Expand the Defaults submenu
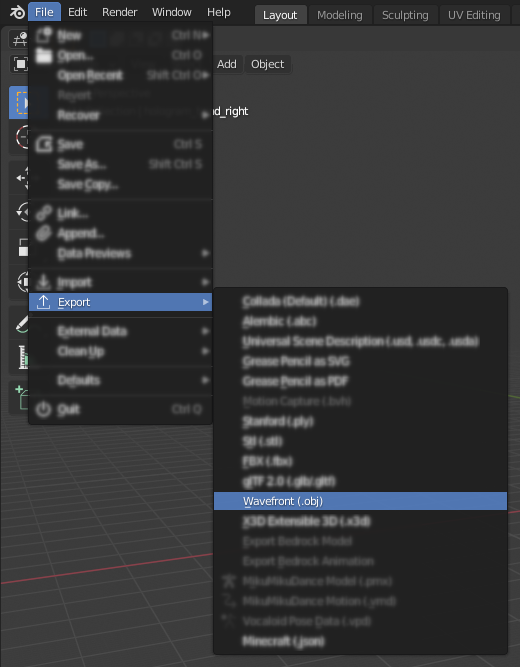 point(121,380)
